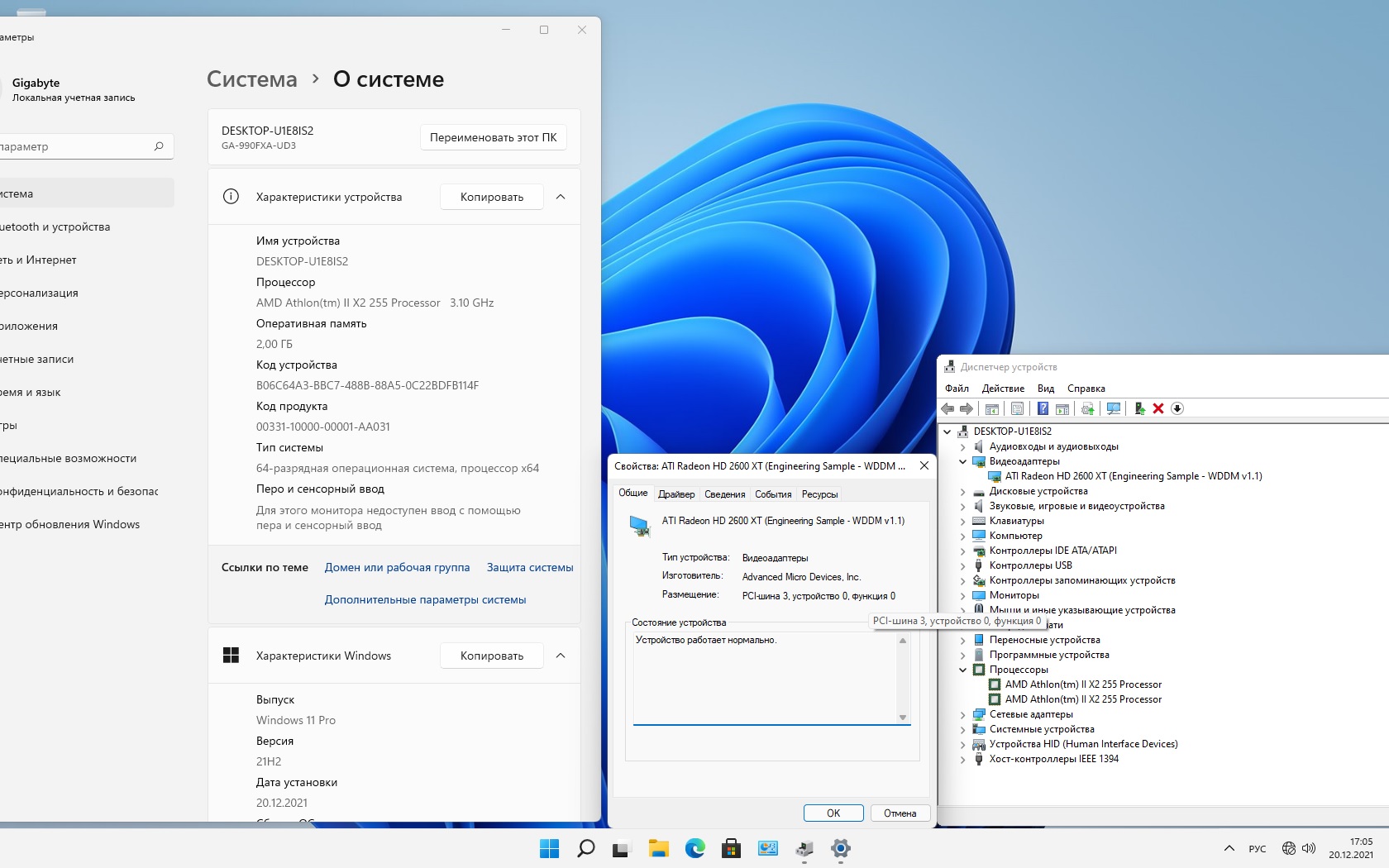Collapse the Характеристики Windows section chevron

(x=561, y=656)
